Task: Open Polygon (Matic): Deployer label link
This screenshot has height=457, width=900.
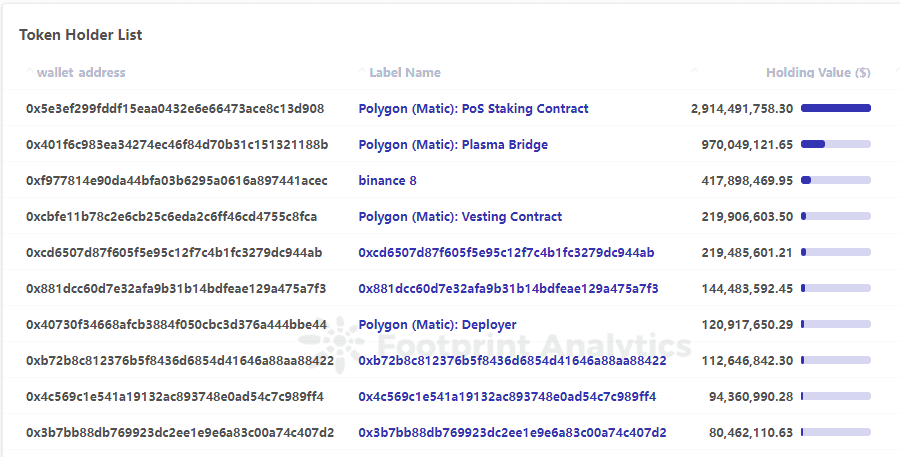Action: [437, 325]
